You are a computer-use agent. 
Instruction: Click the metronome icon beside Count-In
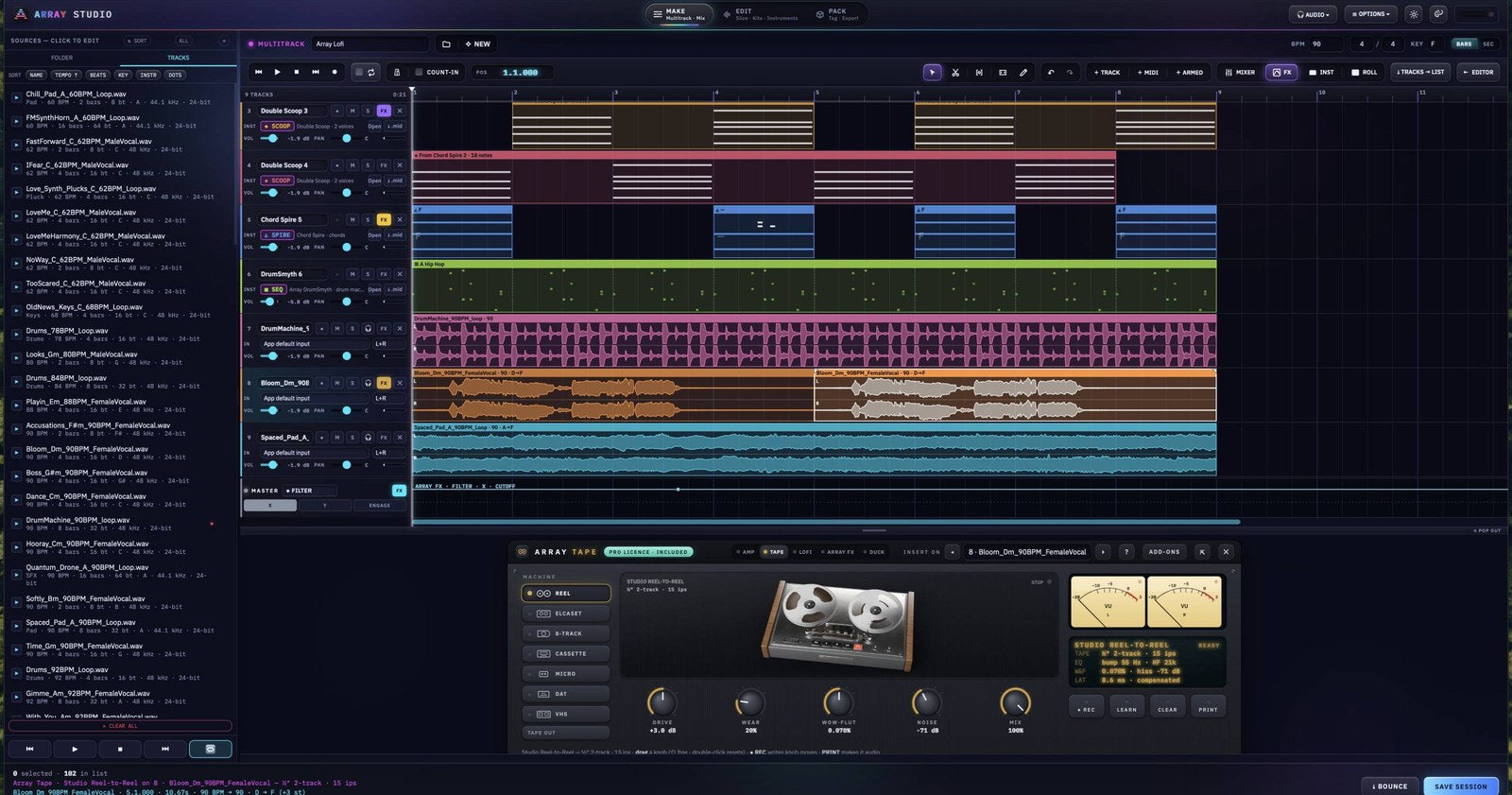coord(396,72)
